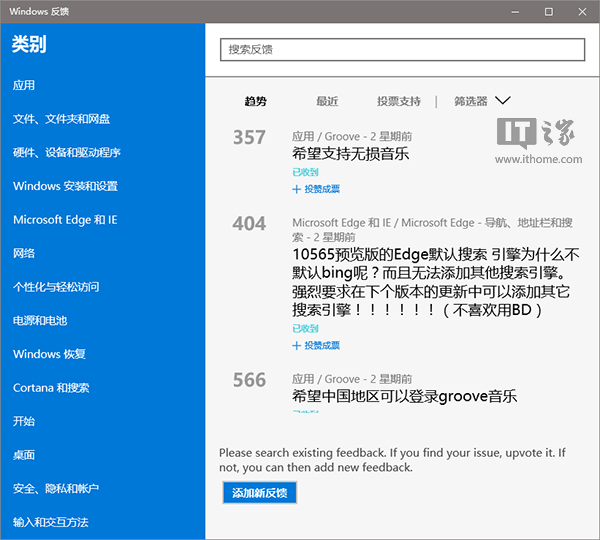Switch to the 趋势 tab
600x540 pixels.
coord(256,101)
